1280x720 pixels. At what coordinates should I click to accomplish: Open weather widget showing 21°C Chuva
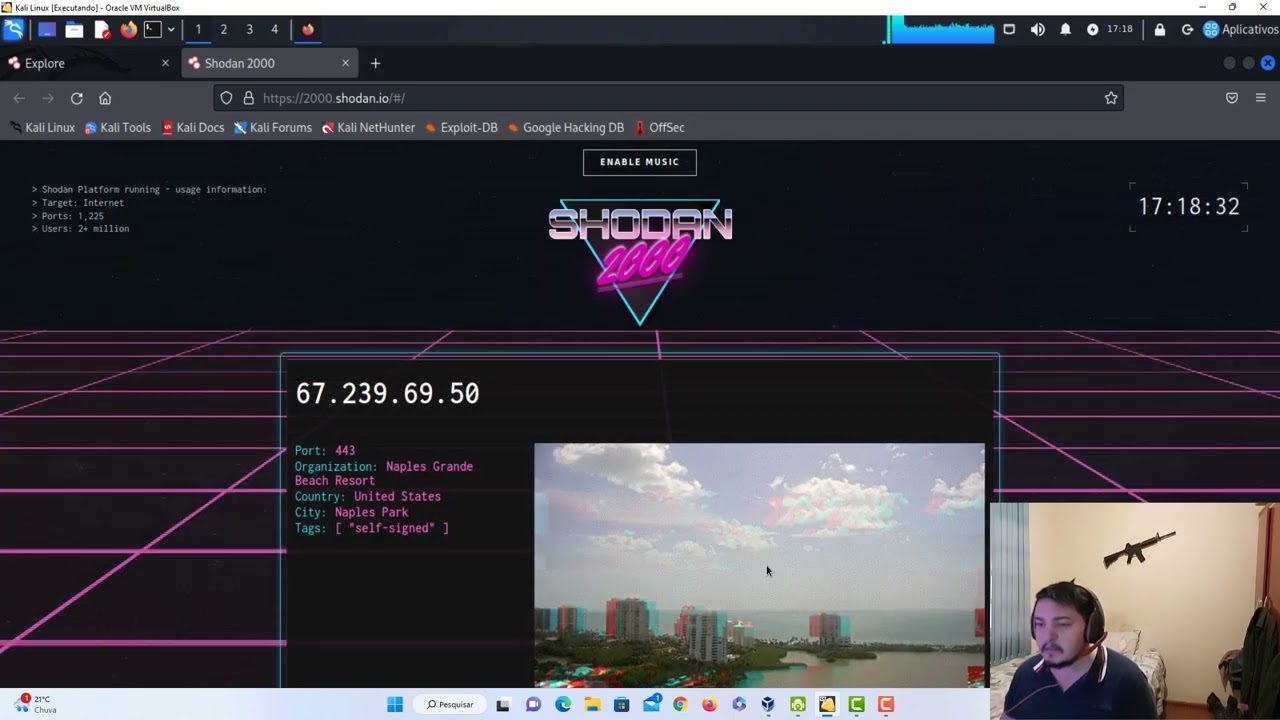(35, 704)
